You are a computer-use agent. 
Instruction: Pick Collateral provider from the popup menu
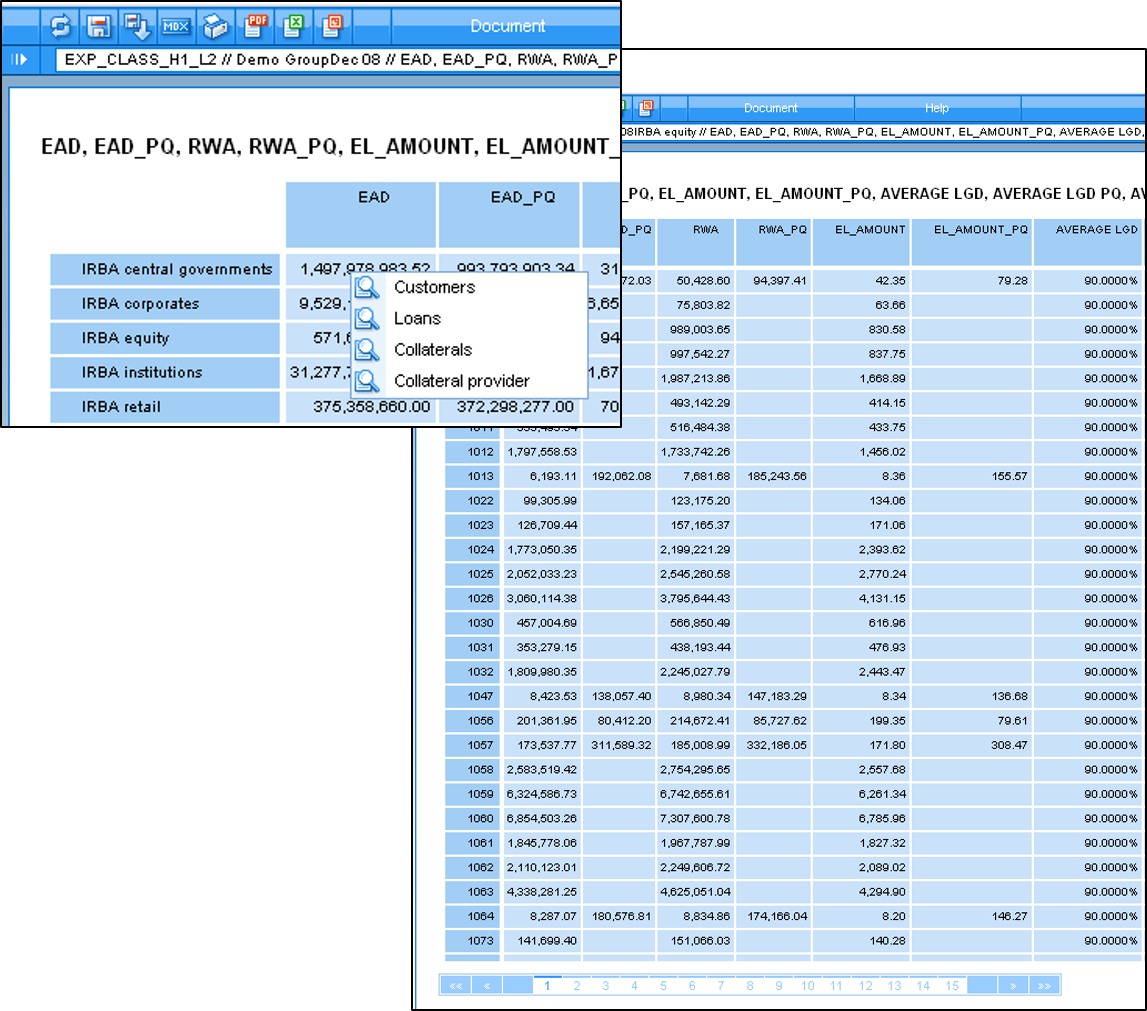click(461, 381)
